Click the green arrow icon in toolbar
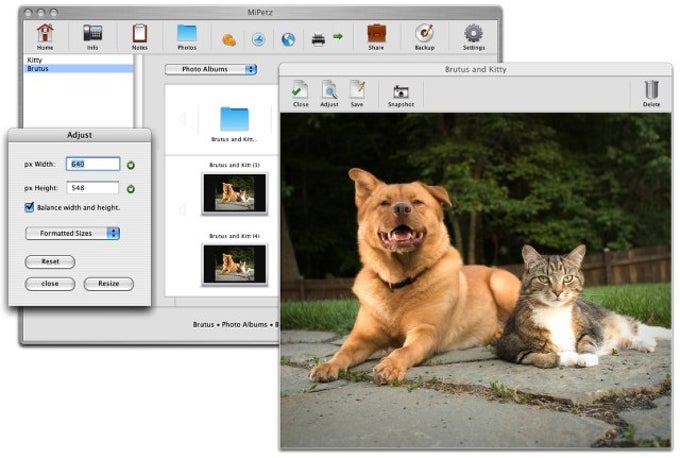680x458 pixels. tap(338, 36)
